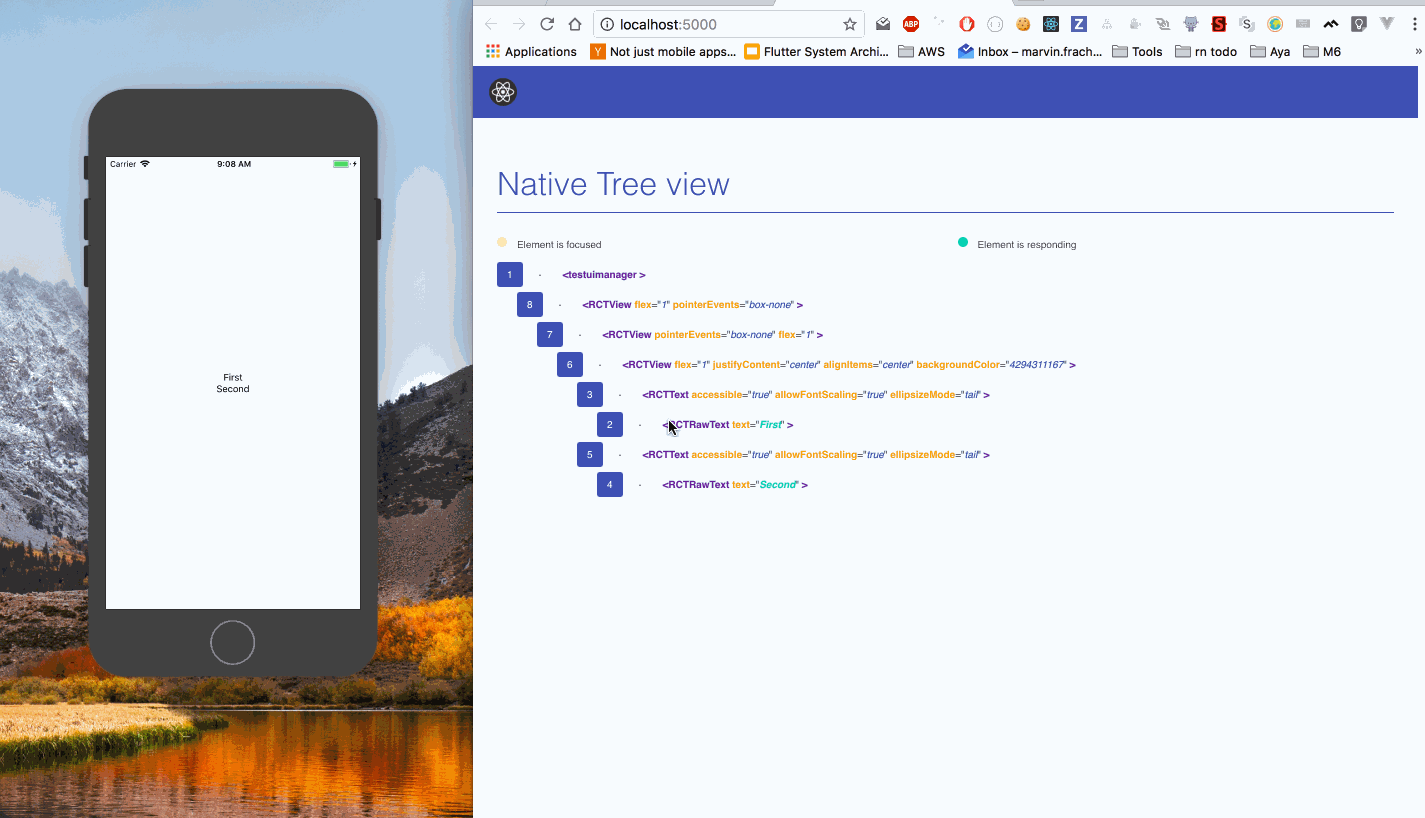Open the AdBlock Plus extension
Viewport: 1425px width, 818px height.
pyautogui.click(x=911, y=25)
